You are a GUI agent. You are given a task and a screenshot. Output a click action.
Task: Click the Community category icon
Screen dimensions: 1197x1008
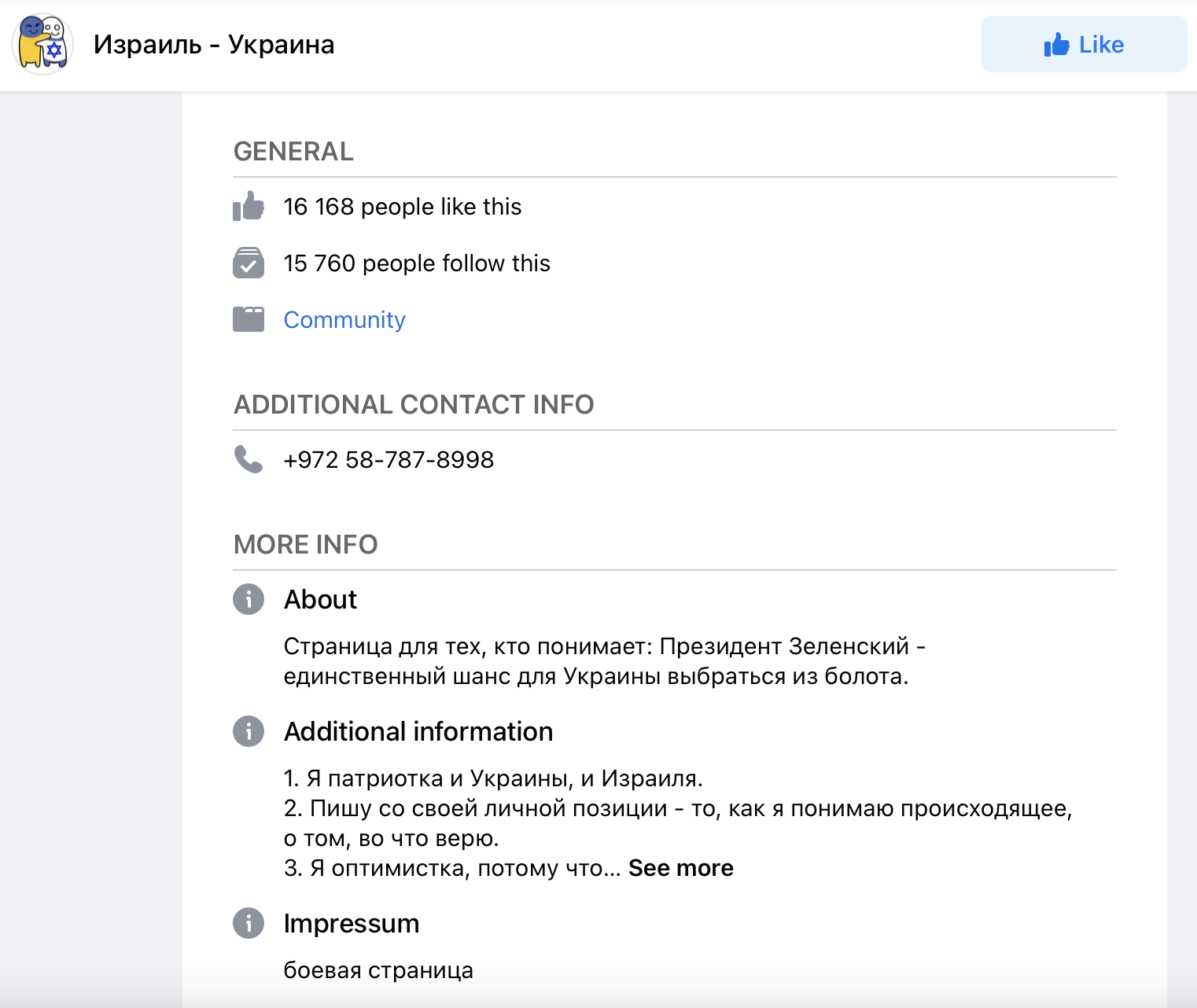(249, 319)
